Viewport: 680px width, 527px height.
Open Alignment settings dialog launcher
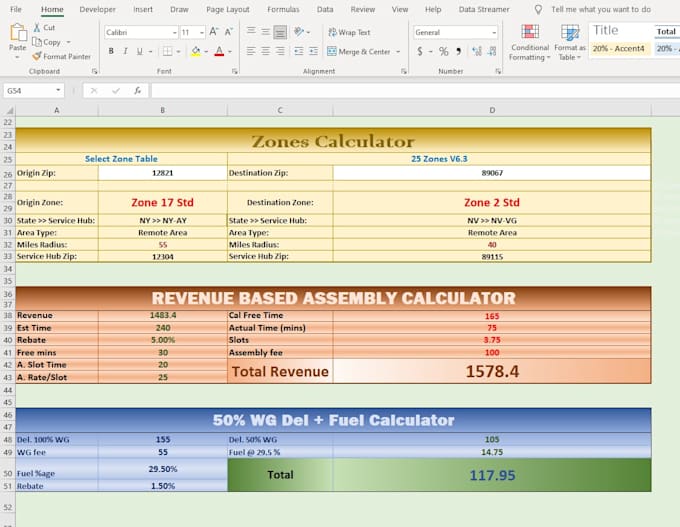404,71
